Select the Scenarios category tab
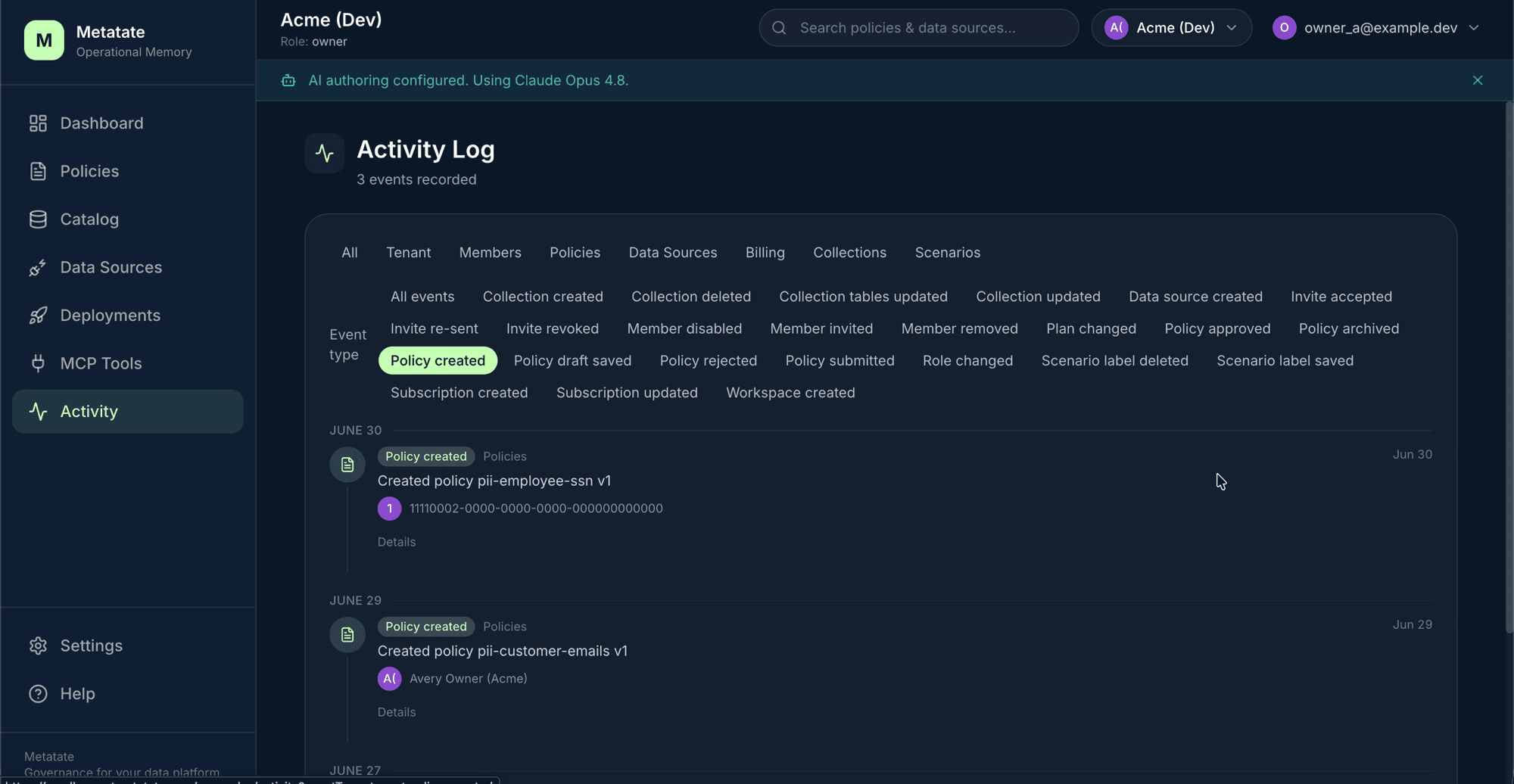Image resolution: width=1514 pixels, height=784 pixels. pyautogui.click(x=948, y=253)
